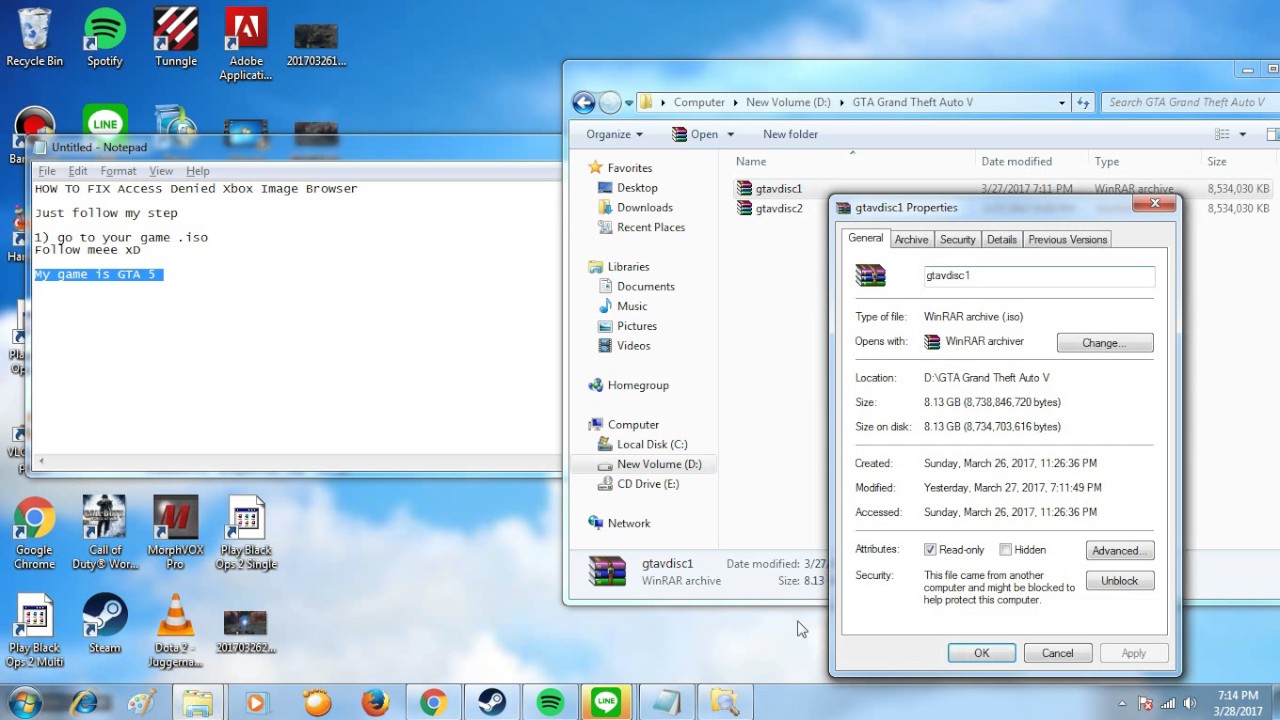Switch to the Security tab in Properties

[x=957, y=240]
